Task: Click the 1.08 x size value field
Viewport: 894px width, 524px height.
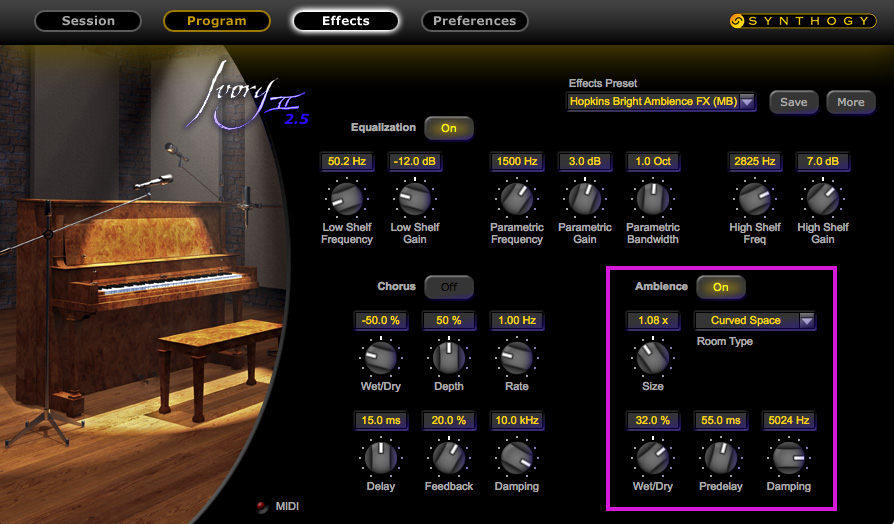Action: click(653, 320)
